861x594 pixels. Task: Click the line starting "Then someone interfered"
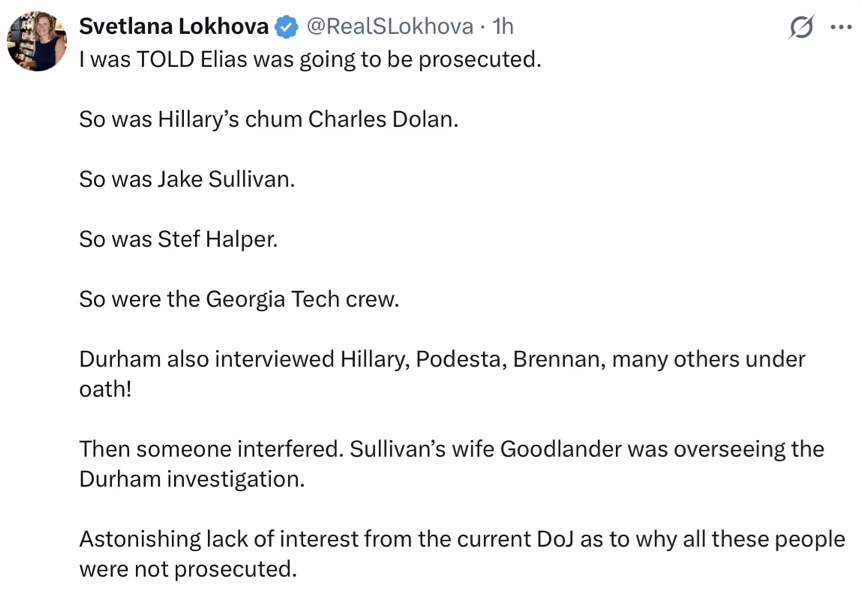pyautogui.click(x=451, y=449)
